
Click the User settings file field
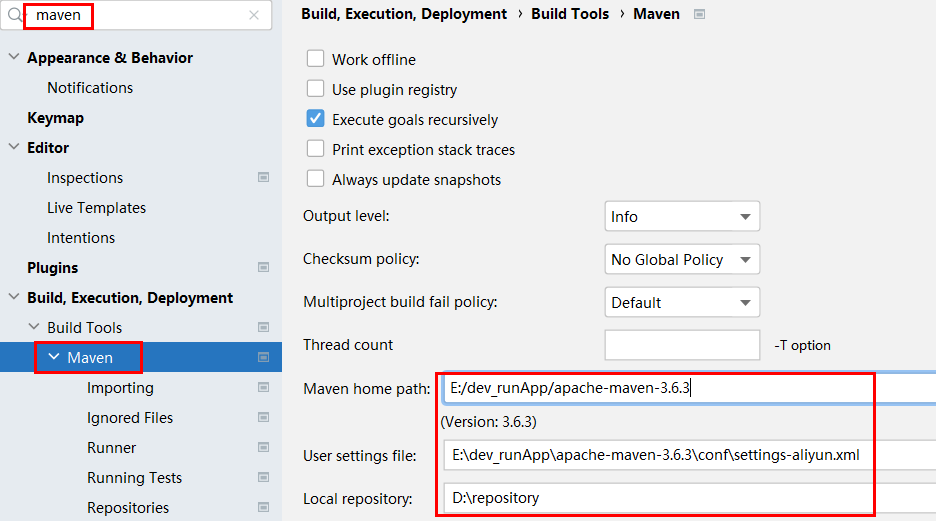(x=689, y=455)
